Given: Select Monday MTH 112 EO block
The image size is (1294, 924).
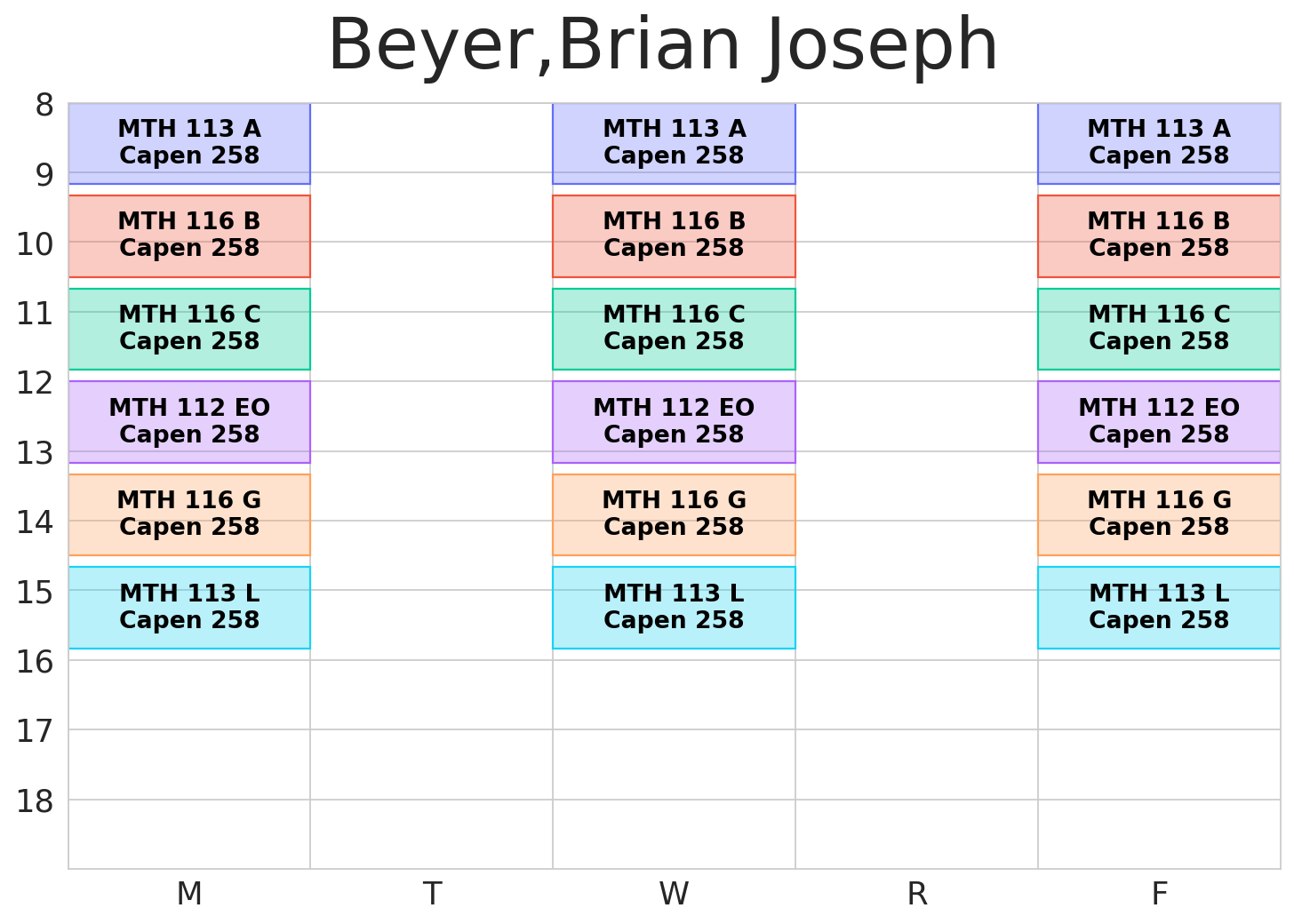Looking at the screenshot, I should coord(189,421).
